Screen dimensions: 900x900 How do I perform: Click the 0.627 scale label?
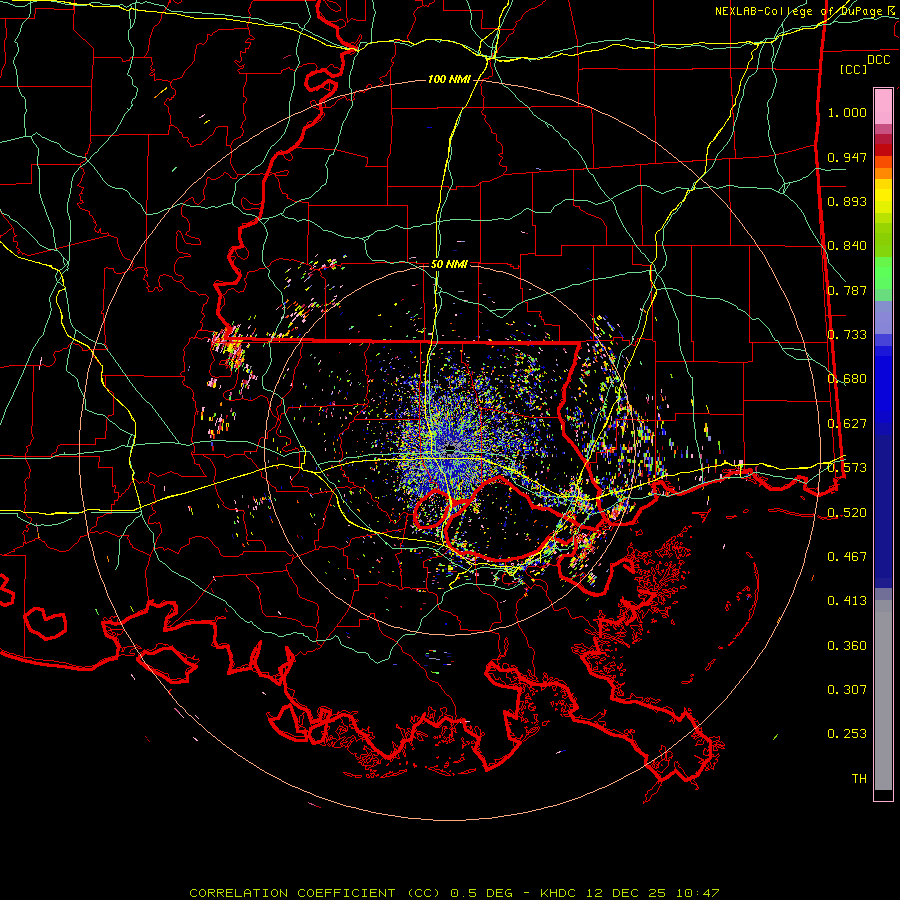pos(847,424)
